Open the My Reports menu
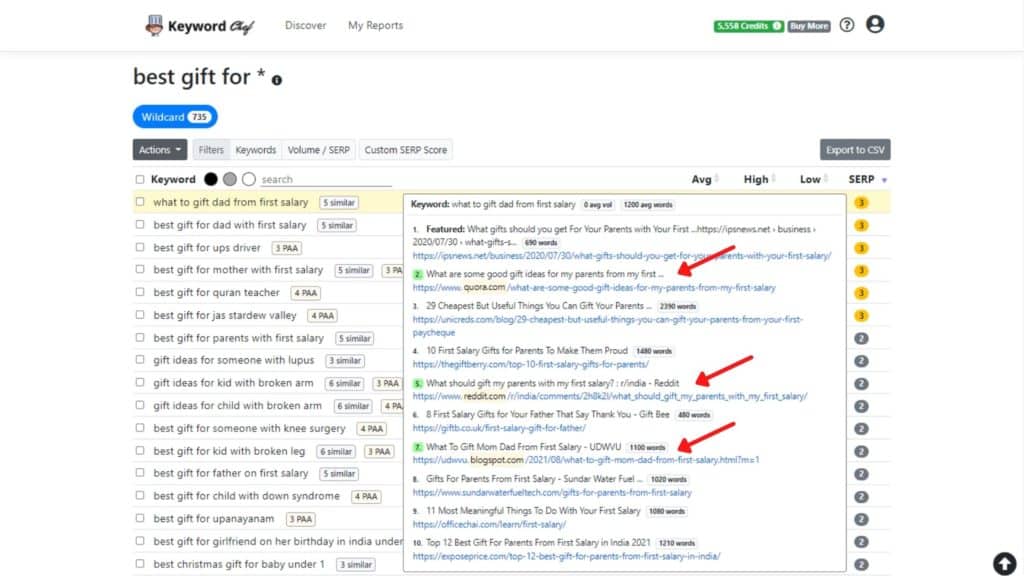The height and width of the screenshot is (576, 1024). 376,25
